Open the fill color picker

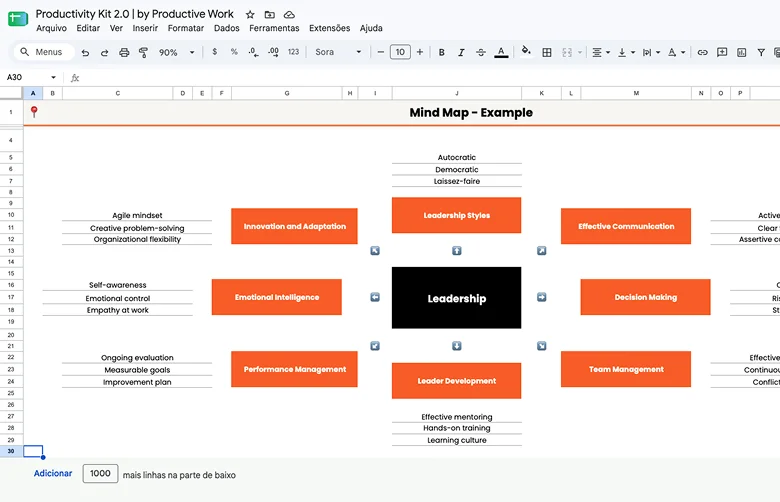(x=526, y=51)
